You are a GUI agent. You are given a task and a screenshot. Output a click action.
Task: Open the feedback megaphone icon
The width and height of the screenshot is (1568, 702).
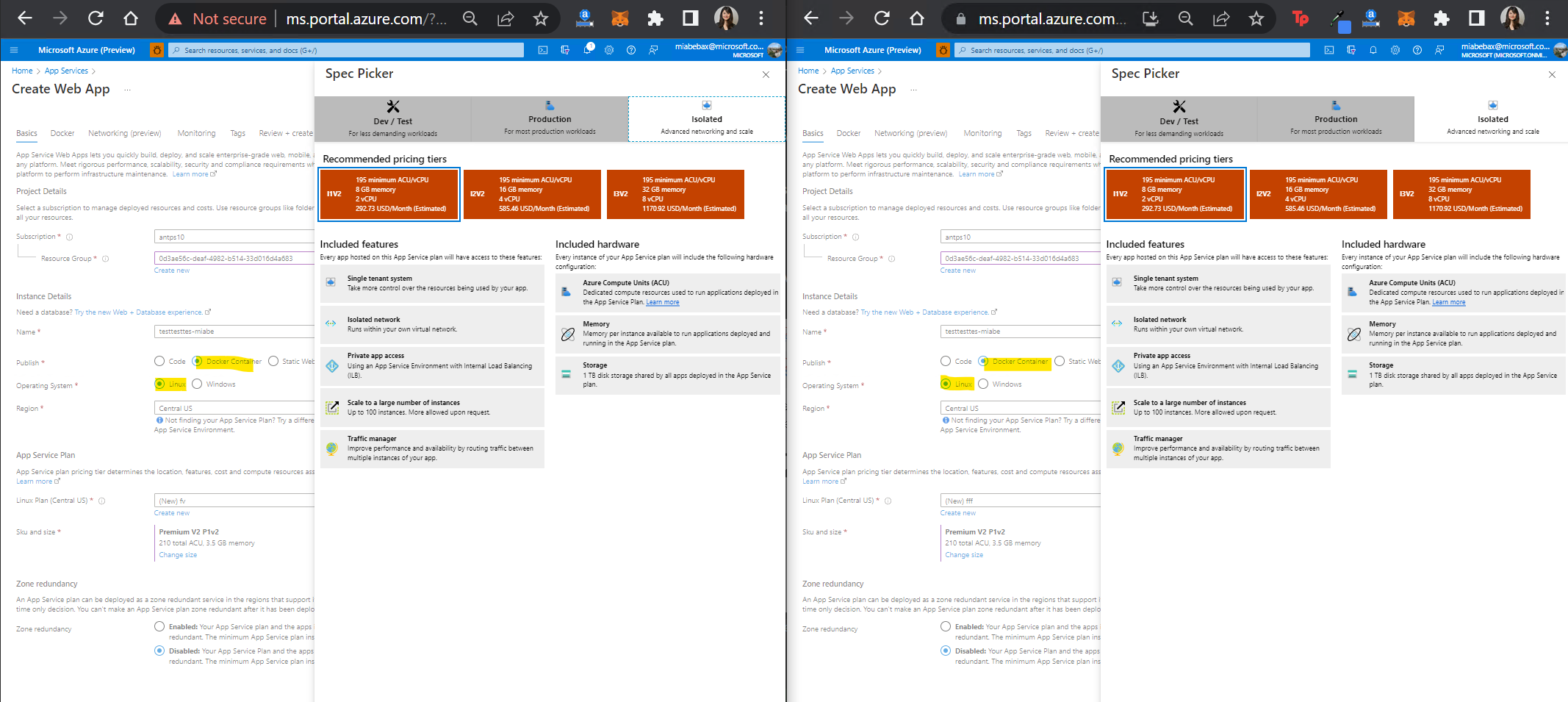pyautogui.click(x=653, y=50)
